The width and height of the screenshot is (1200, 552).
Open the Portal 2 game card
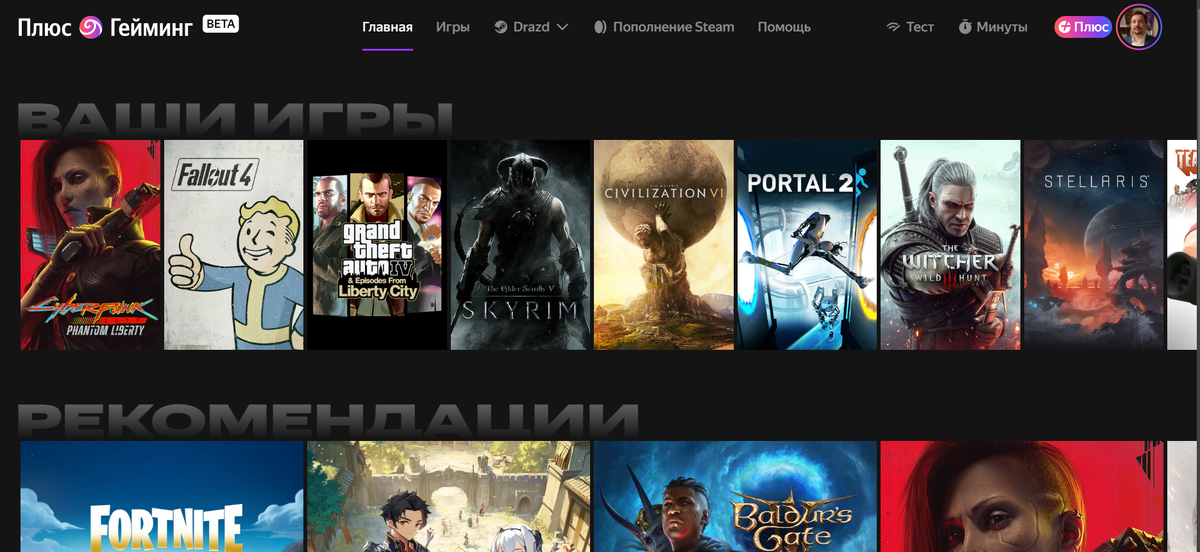pos(807,245)
